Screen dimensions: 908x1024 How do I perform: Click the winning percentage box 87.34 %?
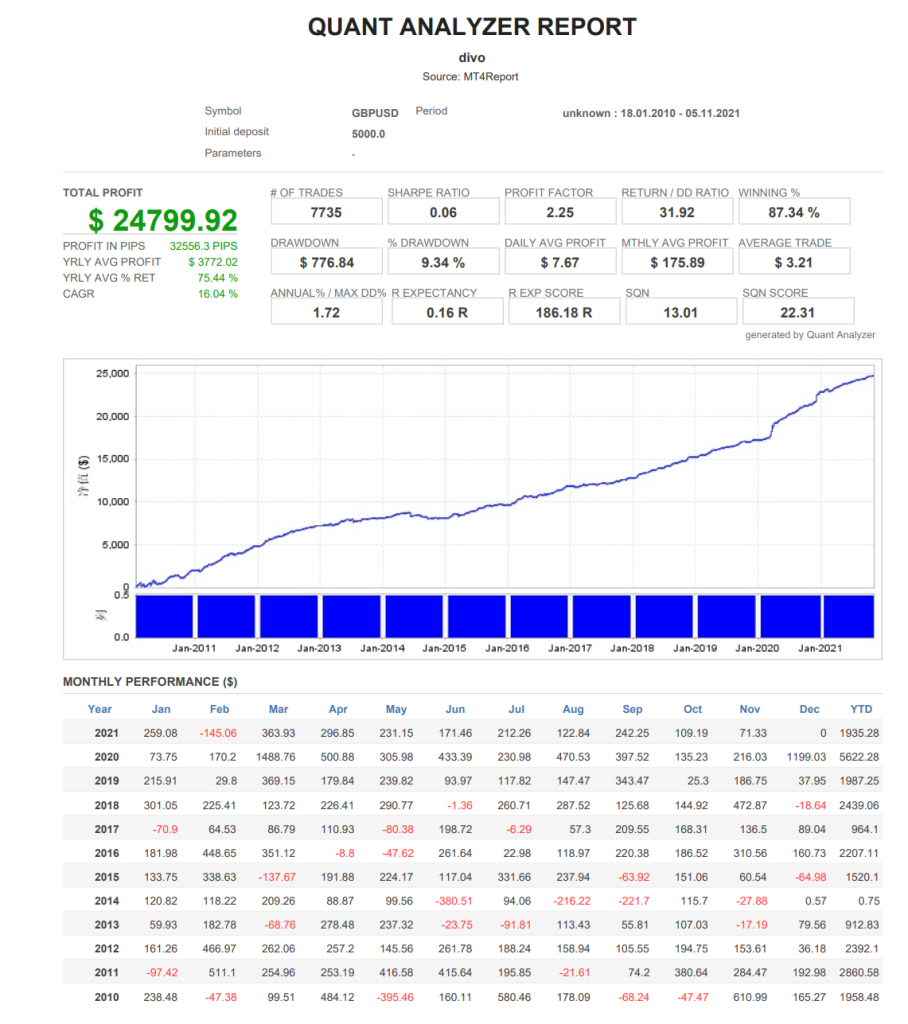coord(794,212)
